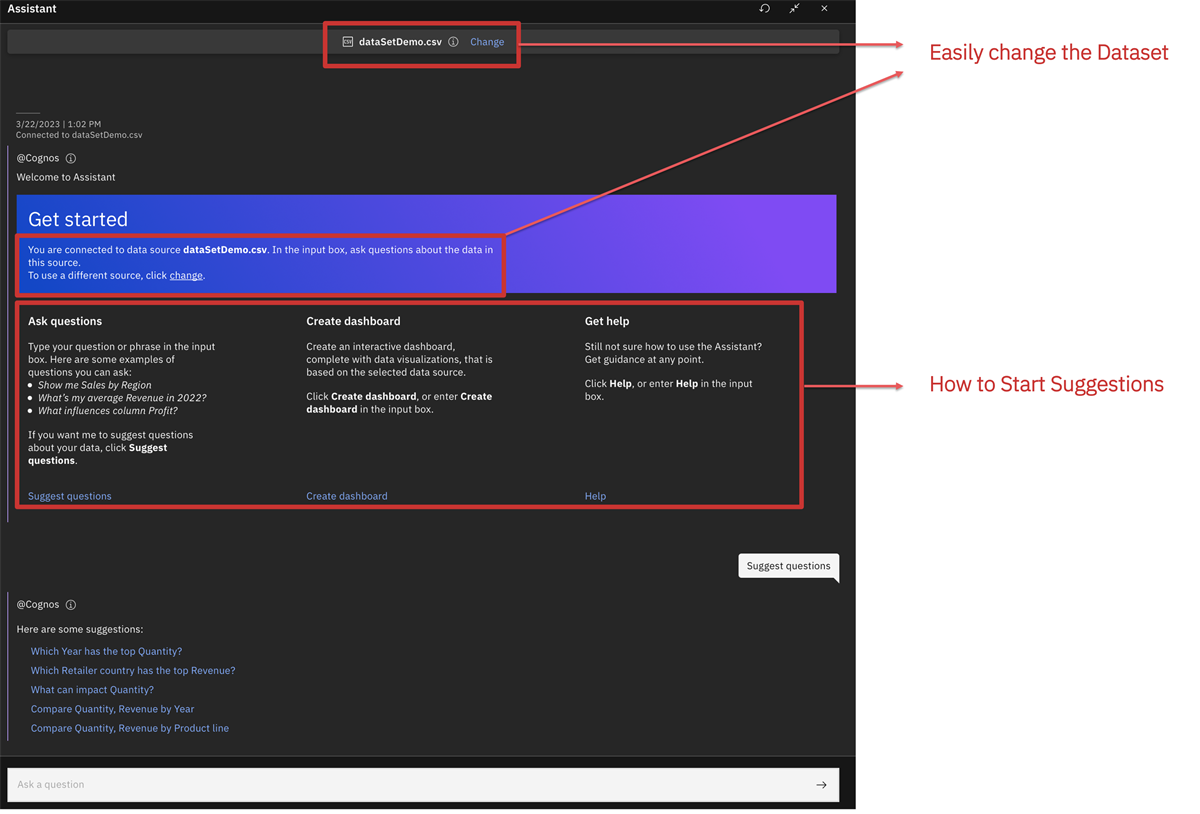Click 'Compare Quantity, Revenue by Product line'
Viewport: 1200px width, 814px height.
[x=129, y=728]
